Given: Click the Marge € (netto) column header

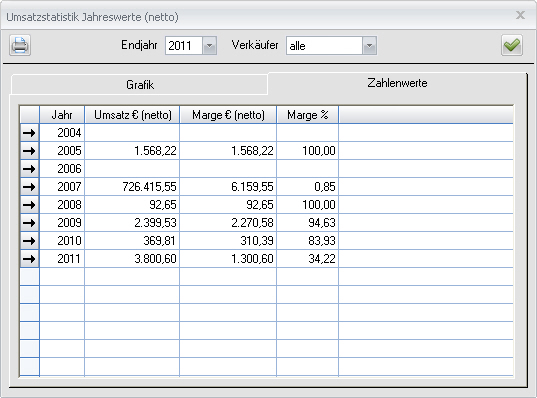Looking at the screenshot, I should click(x=228, y=115).
